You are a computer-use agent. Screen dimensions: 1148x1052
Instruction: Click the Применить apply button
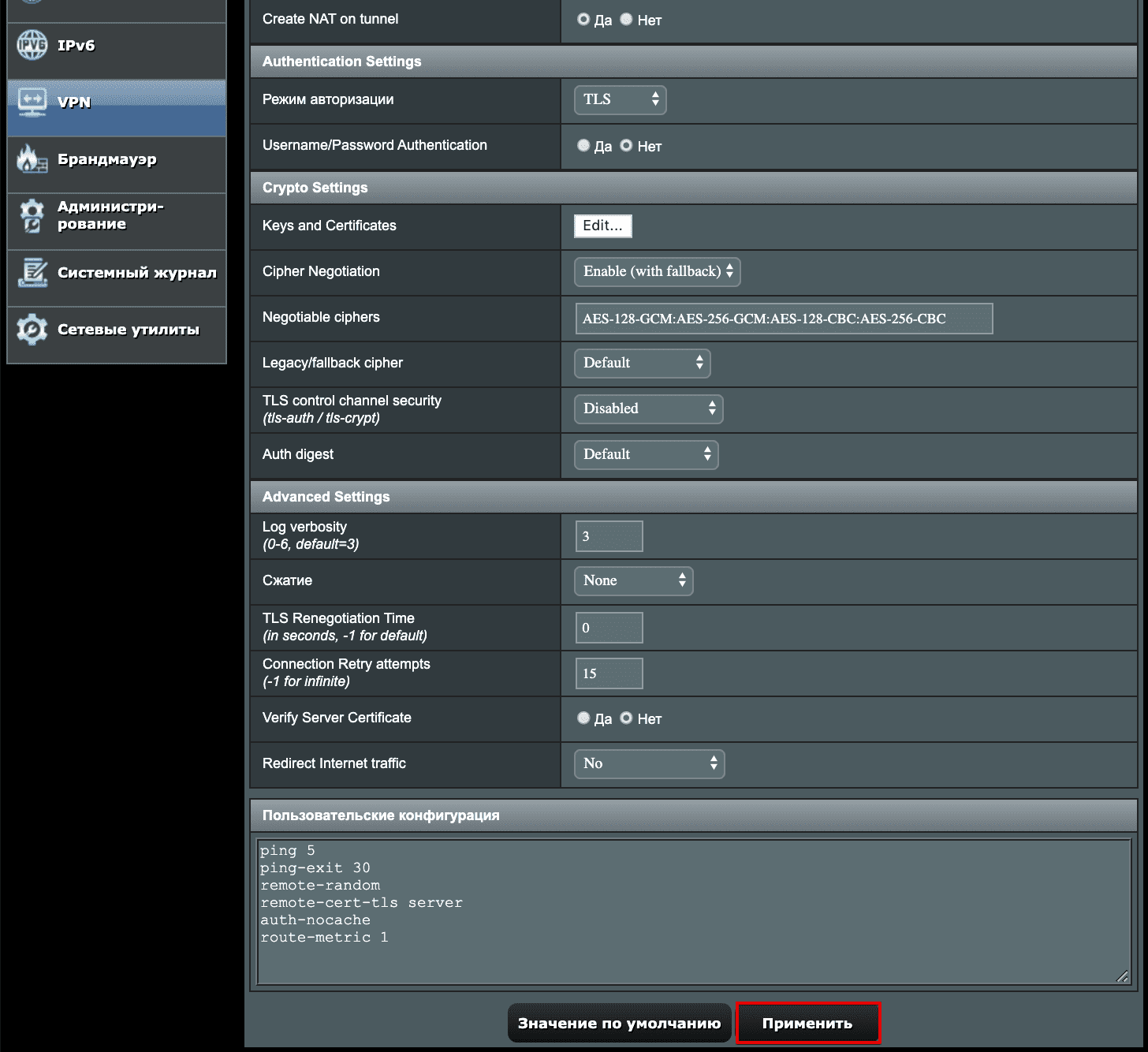point(807,1023)
